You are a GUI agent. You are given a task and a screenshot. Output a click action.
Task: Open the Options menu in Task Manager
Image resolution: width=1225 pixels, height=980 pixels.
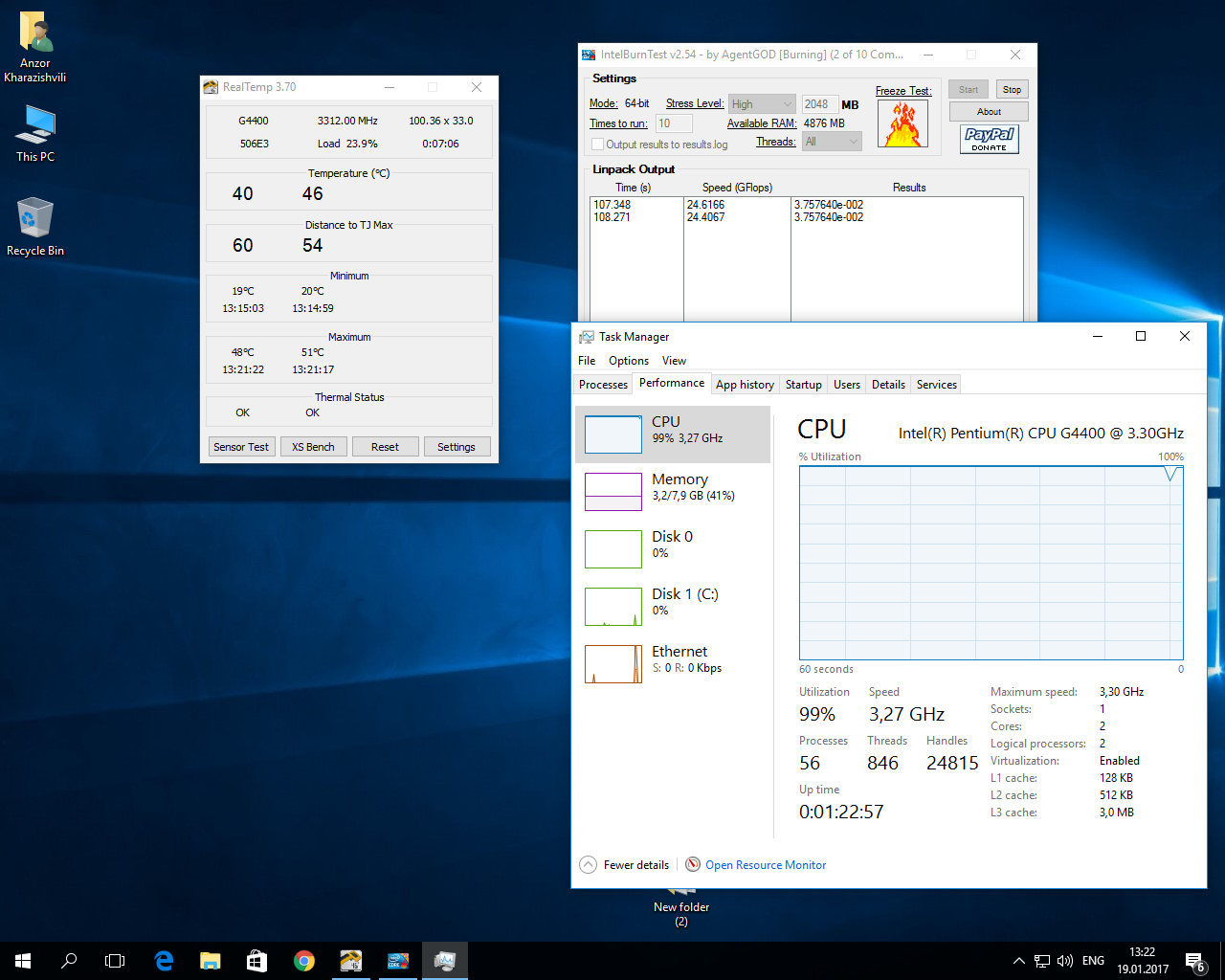[628, 361]
